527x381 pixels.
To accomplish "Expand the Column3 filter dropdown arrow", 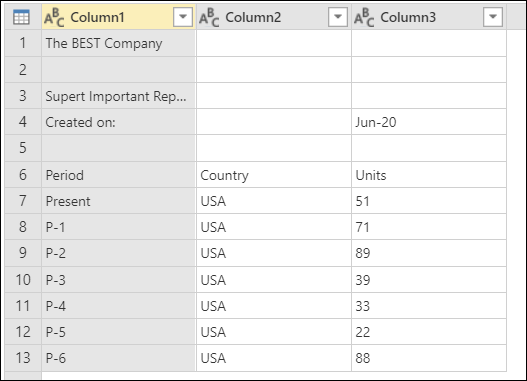I will [x=493, y=16].
